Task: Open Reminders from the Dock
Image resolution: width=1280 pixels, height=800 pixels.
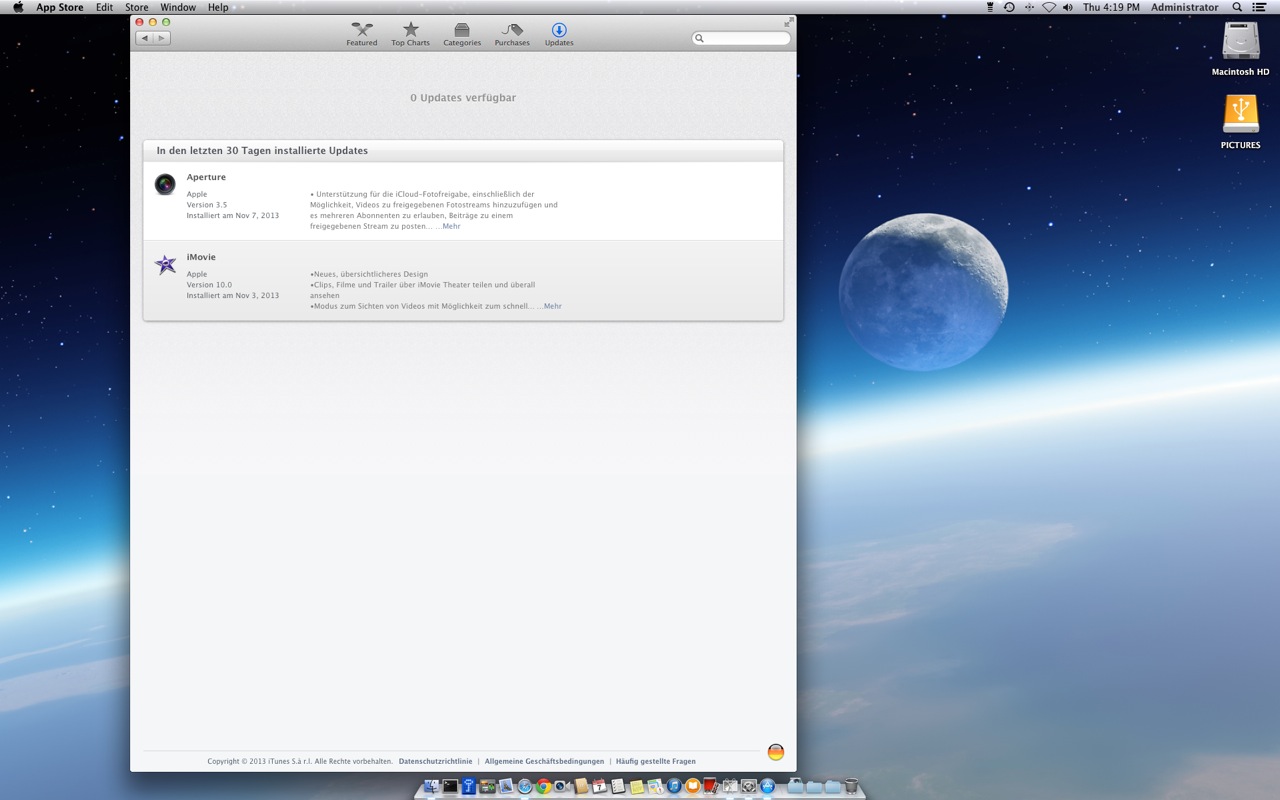Action: 618,786
